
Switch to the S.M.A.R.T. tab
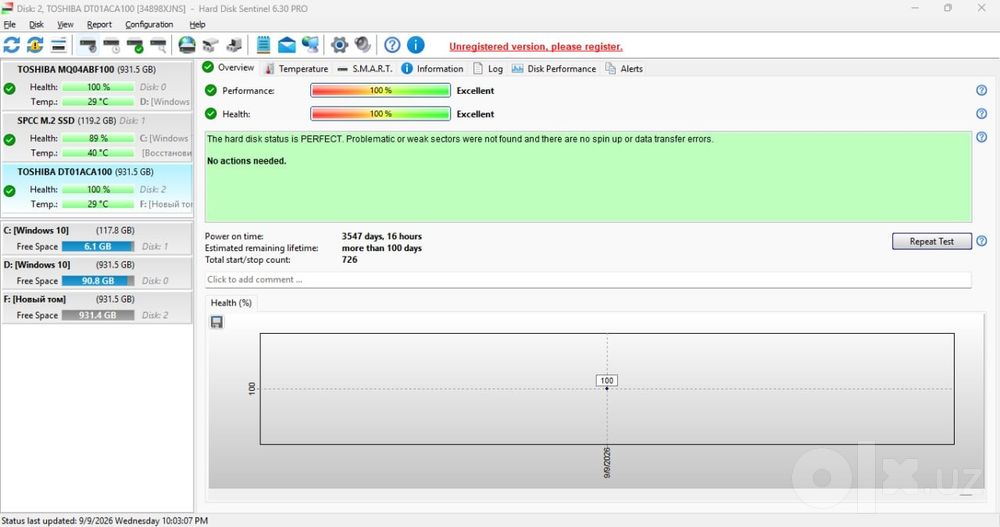tap(365, 68)
